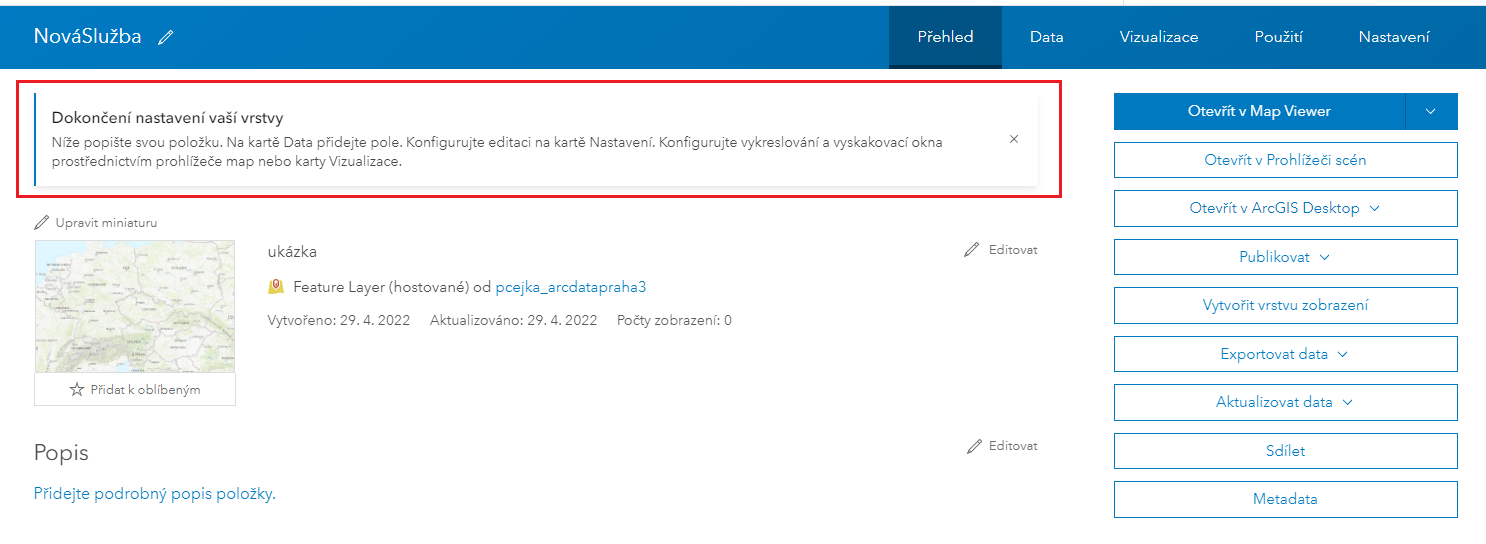Click the Otevřít v Map Viewer button
1486x544 pixels.
1259,111
